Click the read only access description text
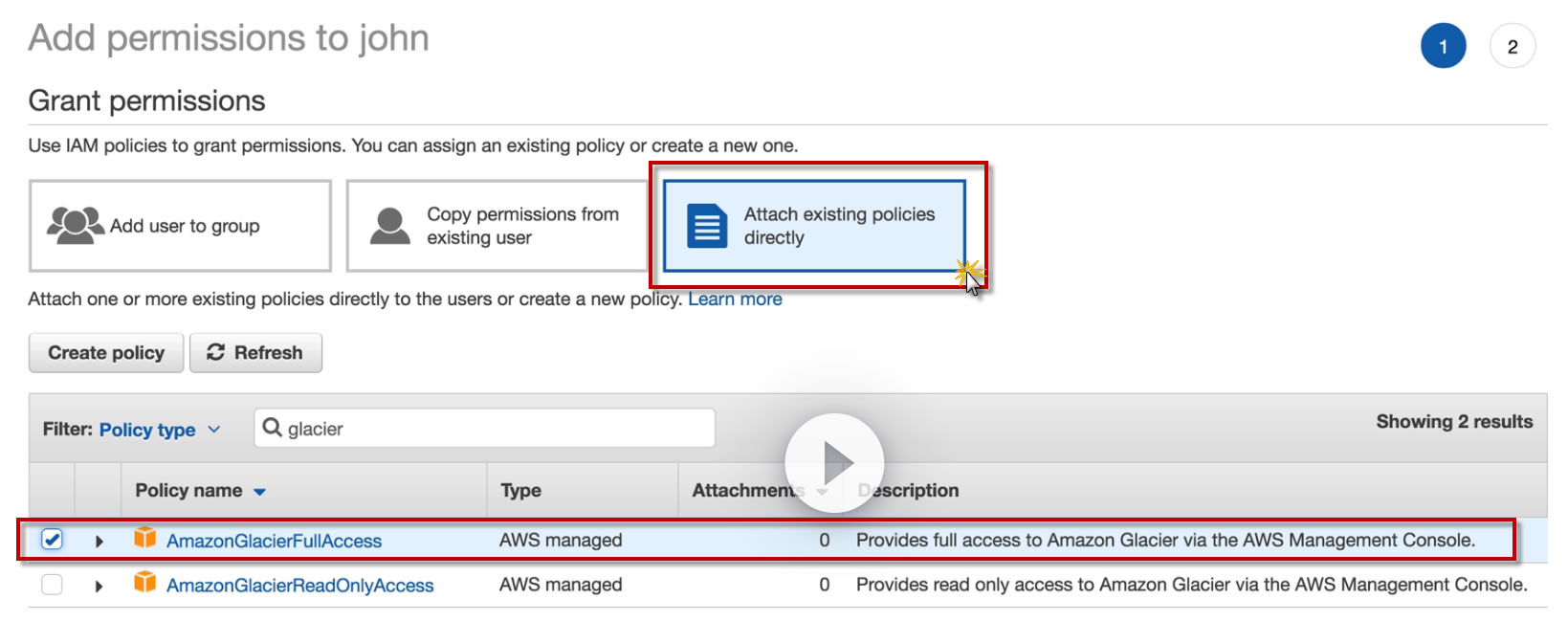The height and width of the screenshot is (643, 1568). click(x=1192, y=585)
